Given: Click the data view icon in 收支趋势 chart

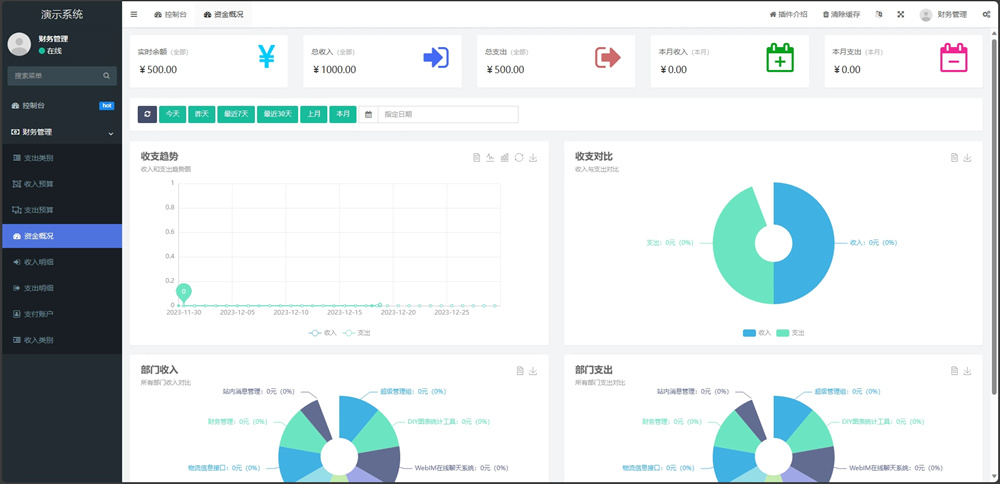Looking at the screenshot, I should tap(476, 158).
